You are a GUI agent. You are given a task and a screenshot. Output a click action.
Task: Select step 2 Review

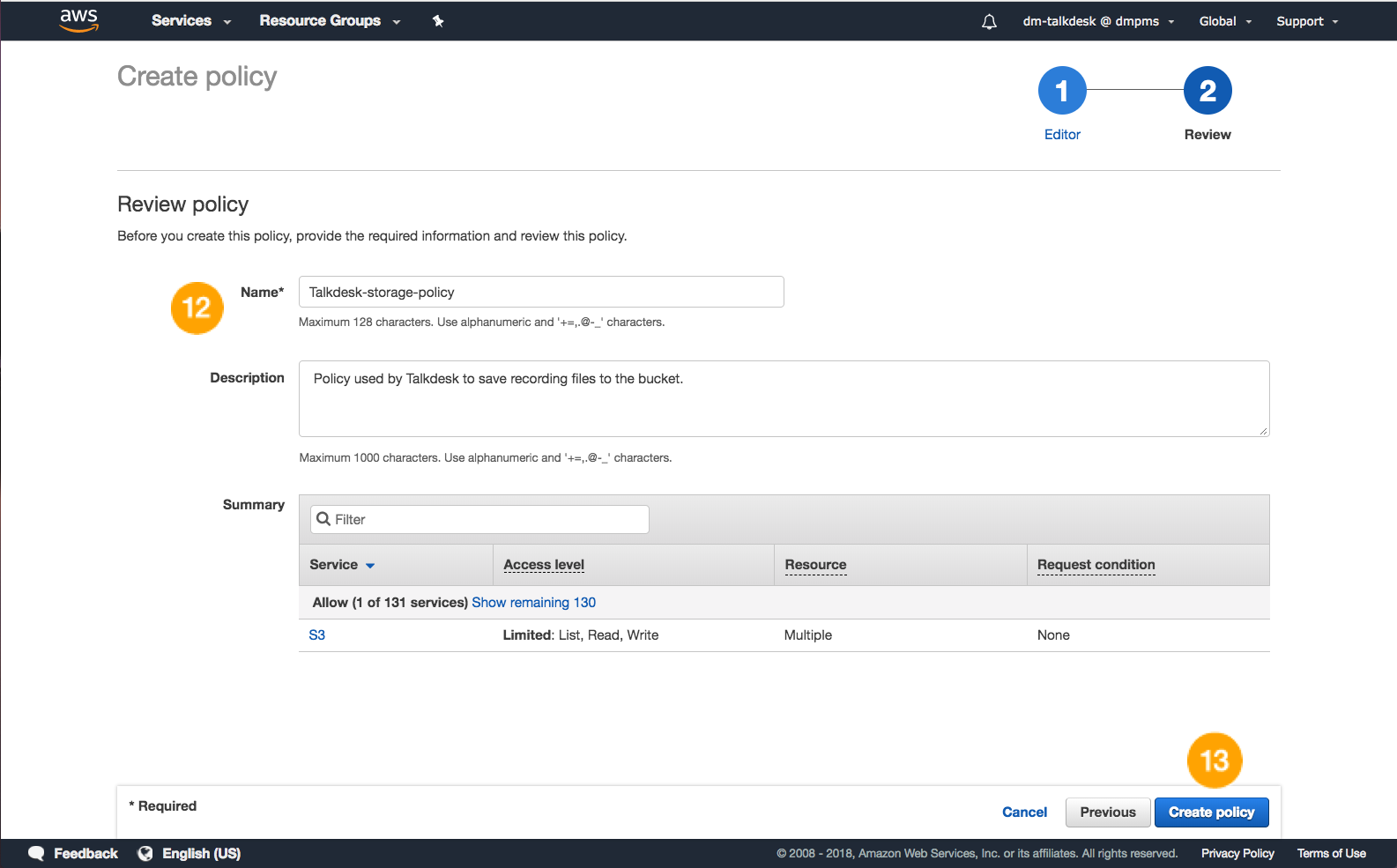point(1208,90)
